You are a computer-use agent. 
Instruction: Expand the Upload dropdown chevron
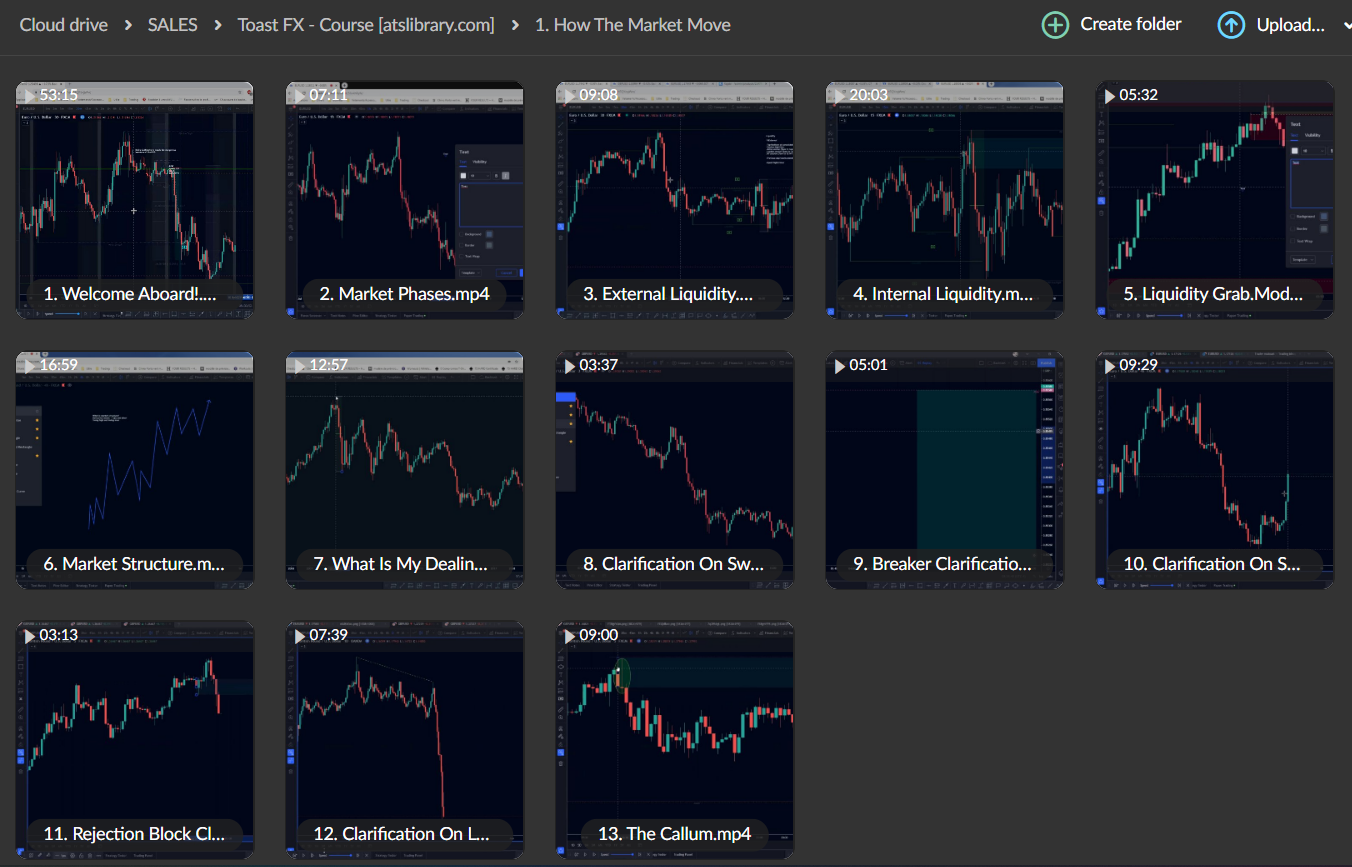pyautogui.click(x=1346, y=25)
